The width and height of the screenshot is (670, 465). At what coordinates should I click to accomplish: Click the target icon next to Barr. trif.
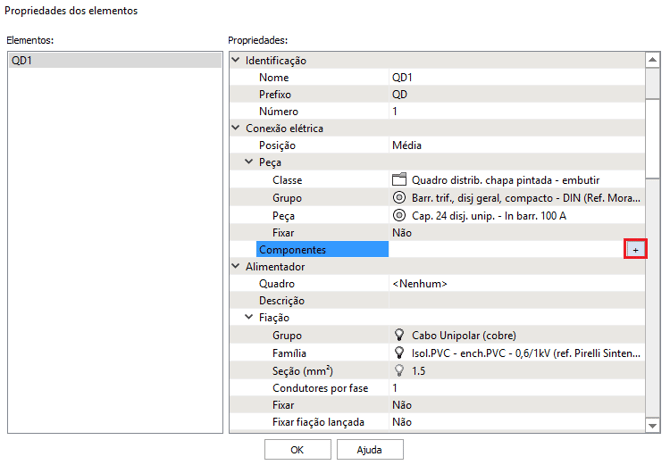click(x=399, y=197)
